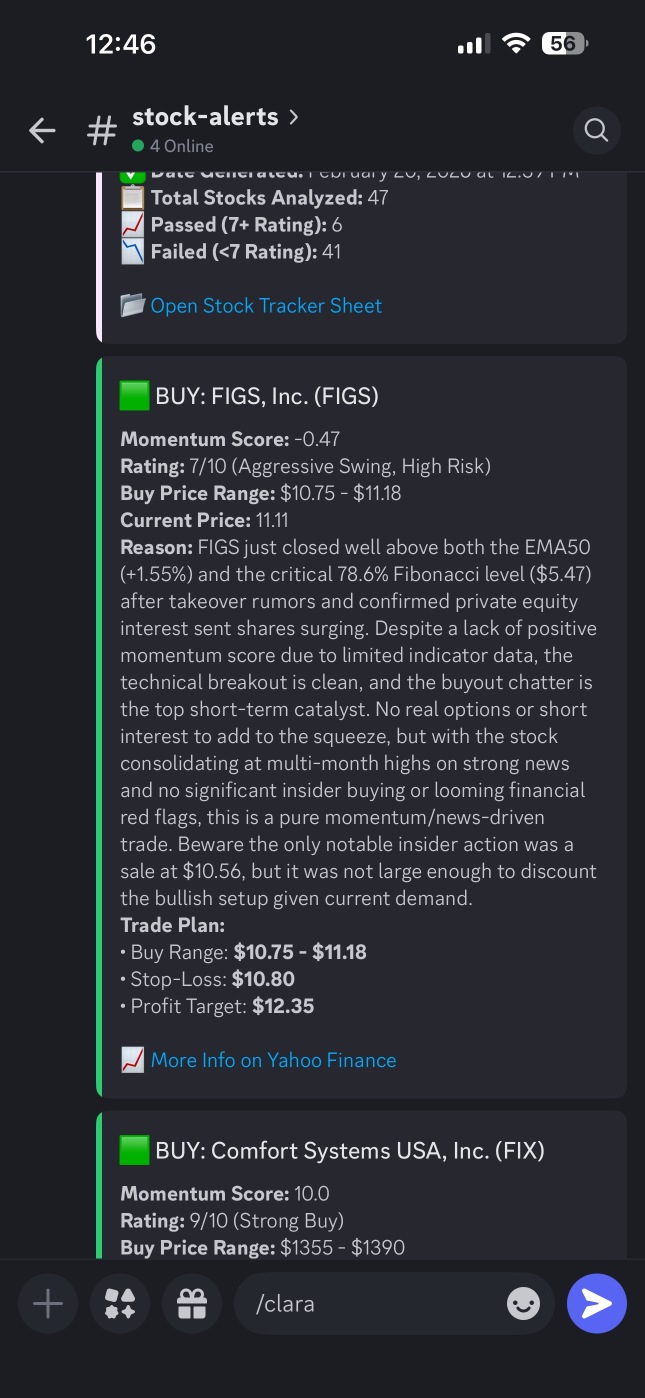Screen dimensions: 645x1398
Task: Send message with arrow button
Action: pyautogui.click(x=597, y=1303)
